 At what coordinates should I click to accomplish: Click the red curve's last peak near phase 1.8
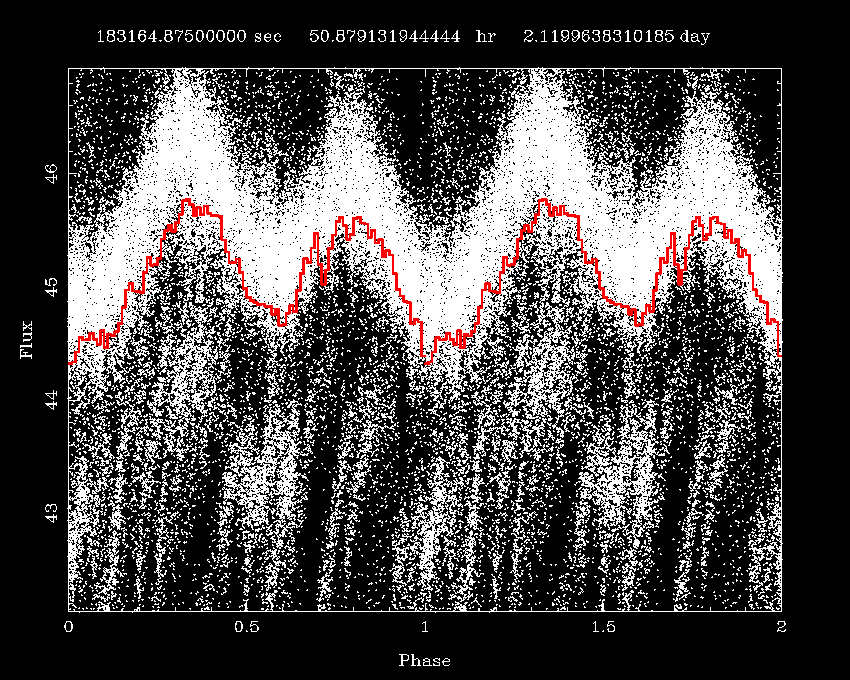pyautogui.click(x=715, y=218)
